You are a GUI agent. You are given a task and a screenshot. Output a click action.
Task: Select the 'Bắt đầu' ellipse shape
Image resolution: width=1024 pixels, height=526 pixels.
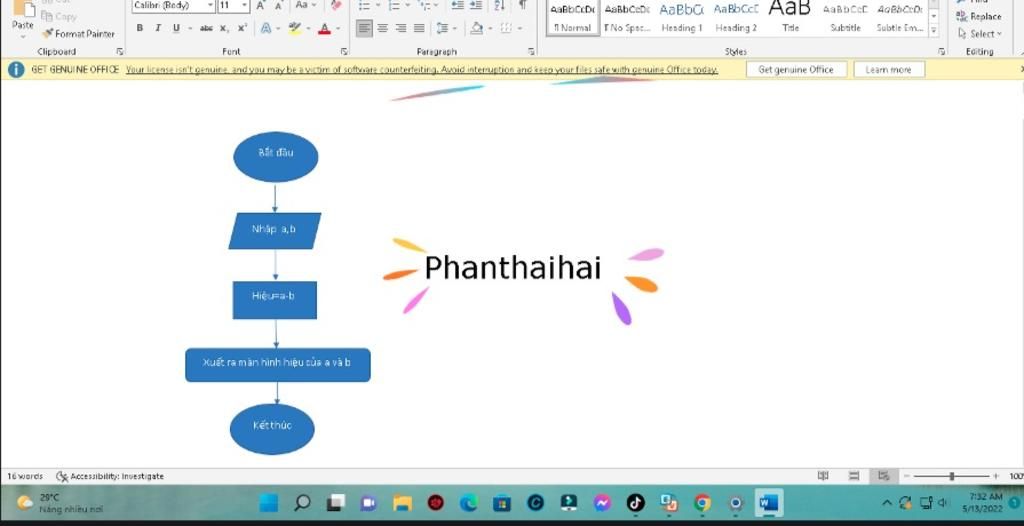pos(276,157)
